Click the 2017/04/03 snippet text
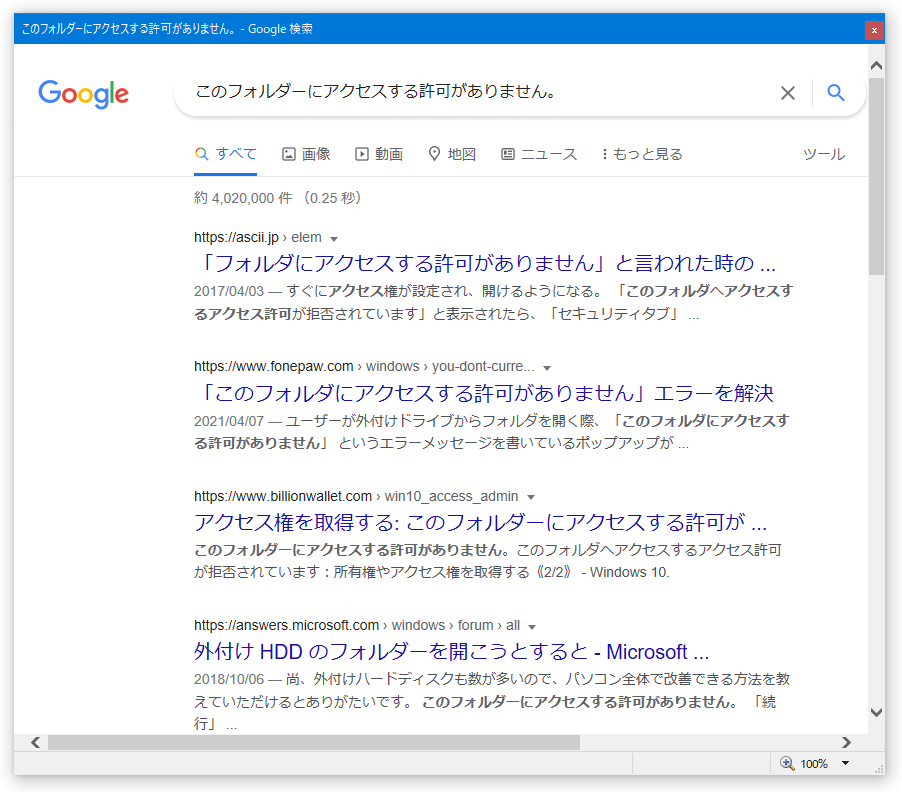The image size is (902, 792). point(494,303)
